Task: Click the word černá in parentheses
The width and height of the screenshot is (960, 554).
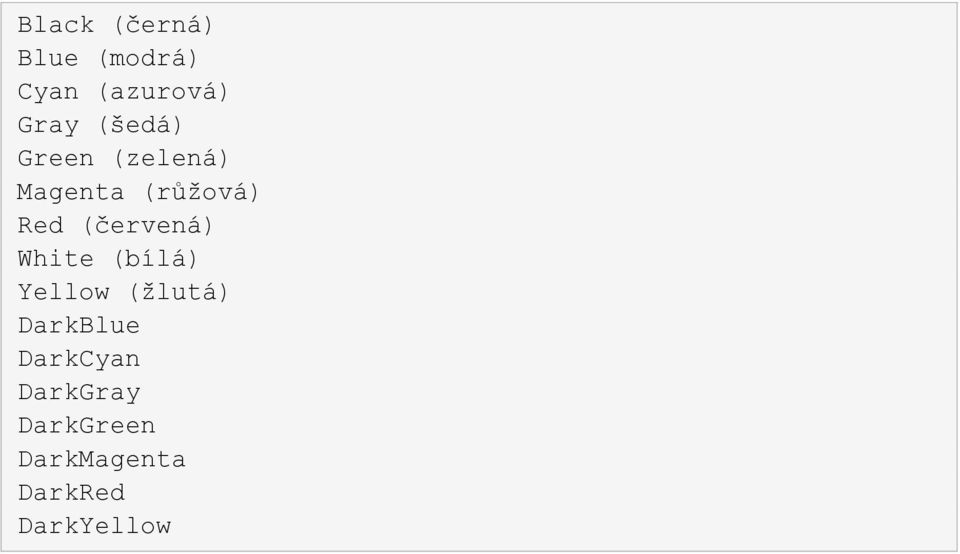Action: click(163, 25)
